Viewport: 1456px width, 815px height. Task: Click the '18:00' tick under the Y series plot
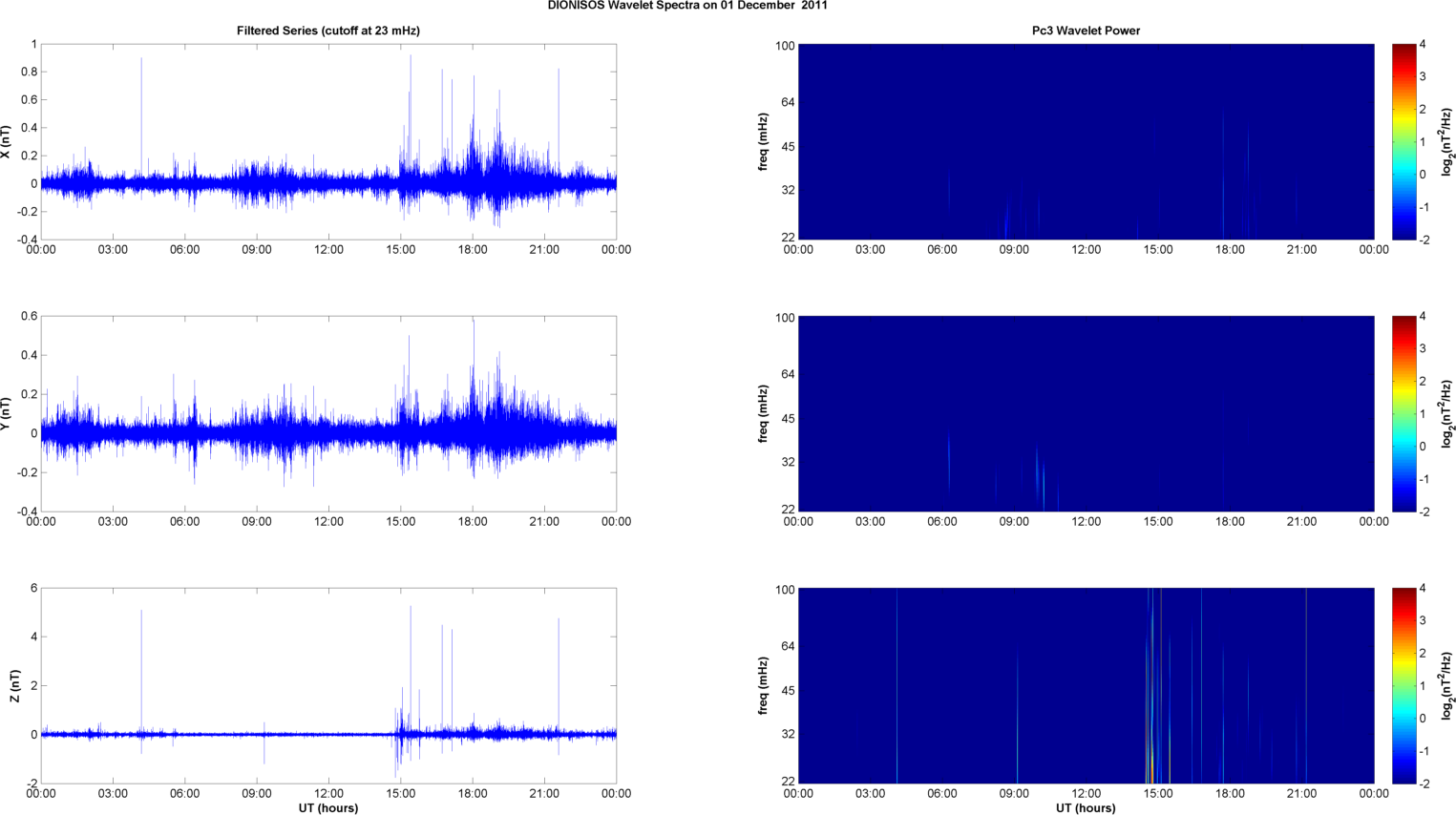click(x=473, y=522)
